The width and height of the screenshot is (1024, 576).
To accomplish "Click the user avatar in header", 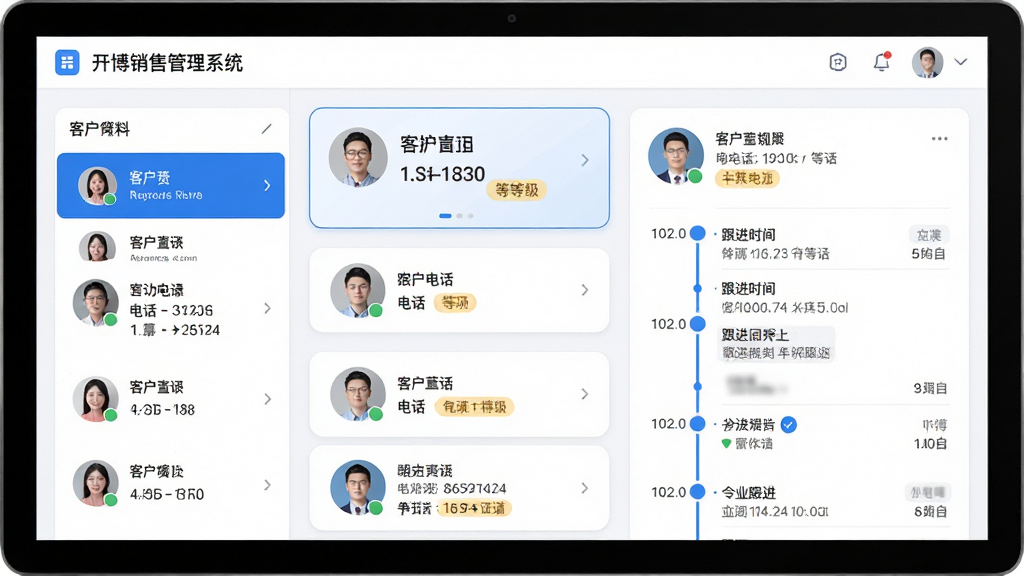I will click(927, 63).
